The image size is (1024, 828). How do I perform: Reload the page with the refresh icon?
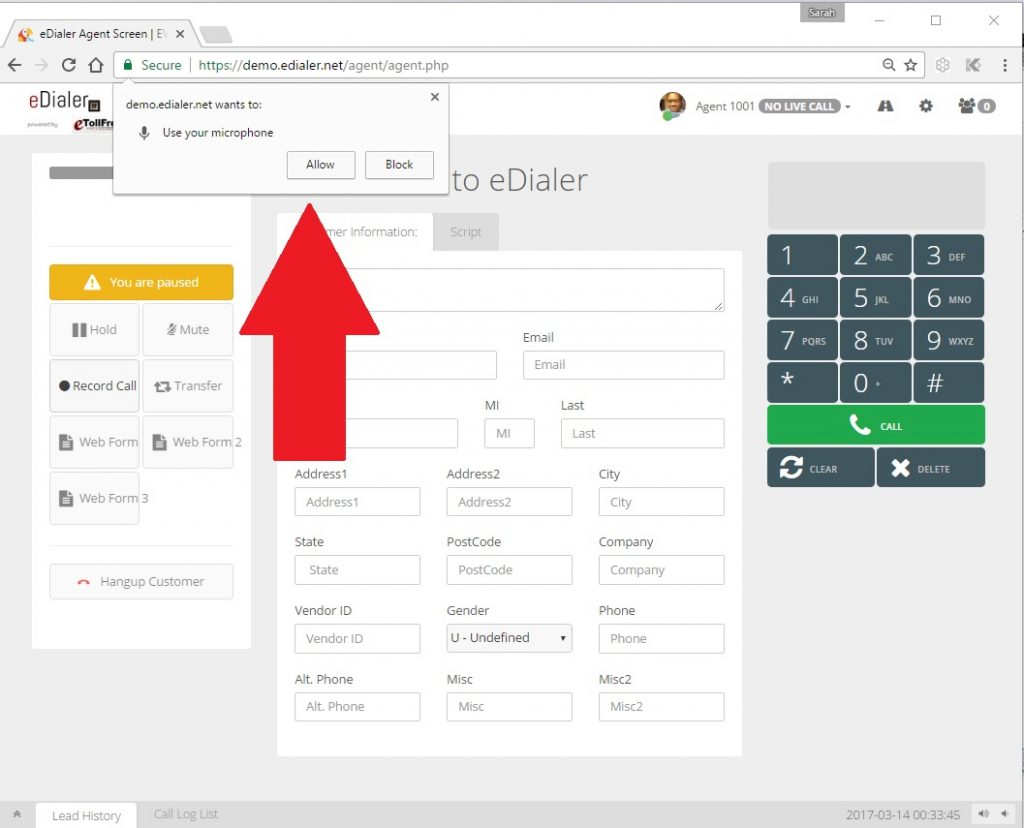coord(69,65)
